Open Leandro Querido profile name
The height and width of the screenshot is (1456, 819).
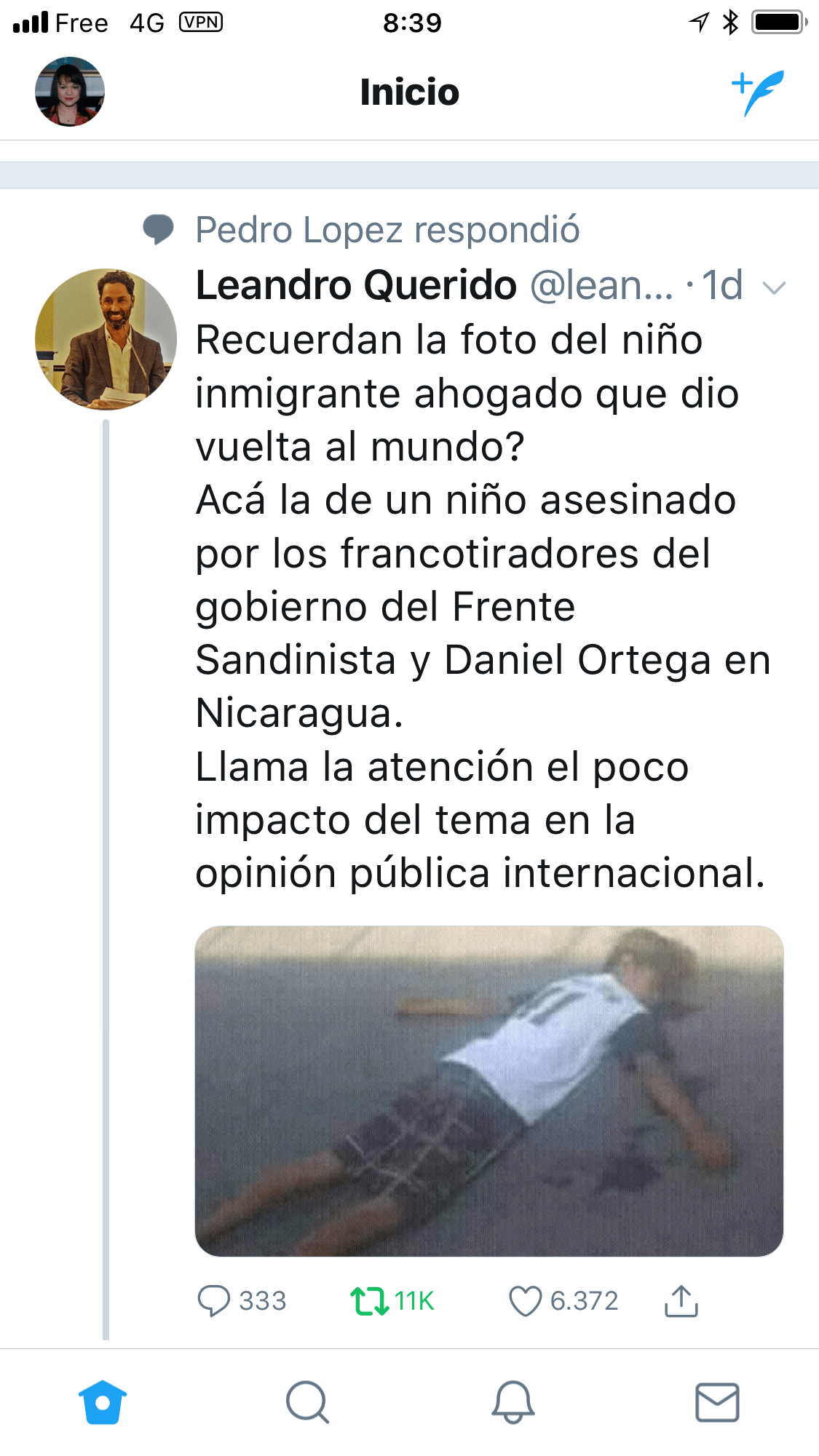pos(356,285)
